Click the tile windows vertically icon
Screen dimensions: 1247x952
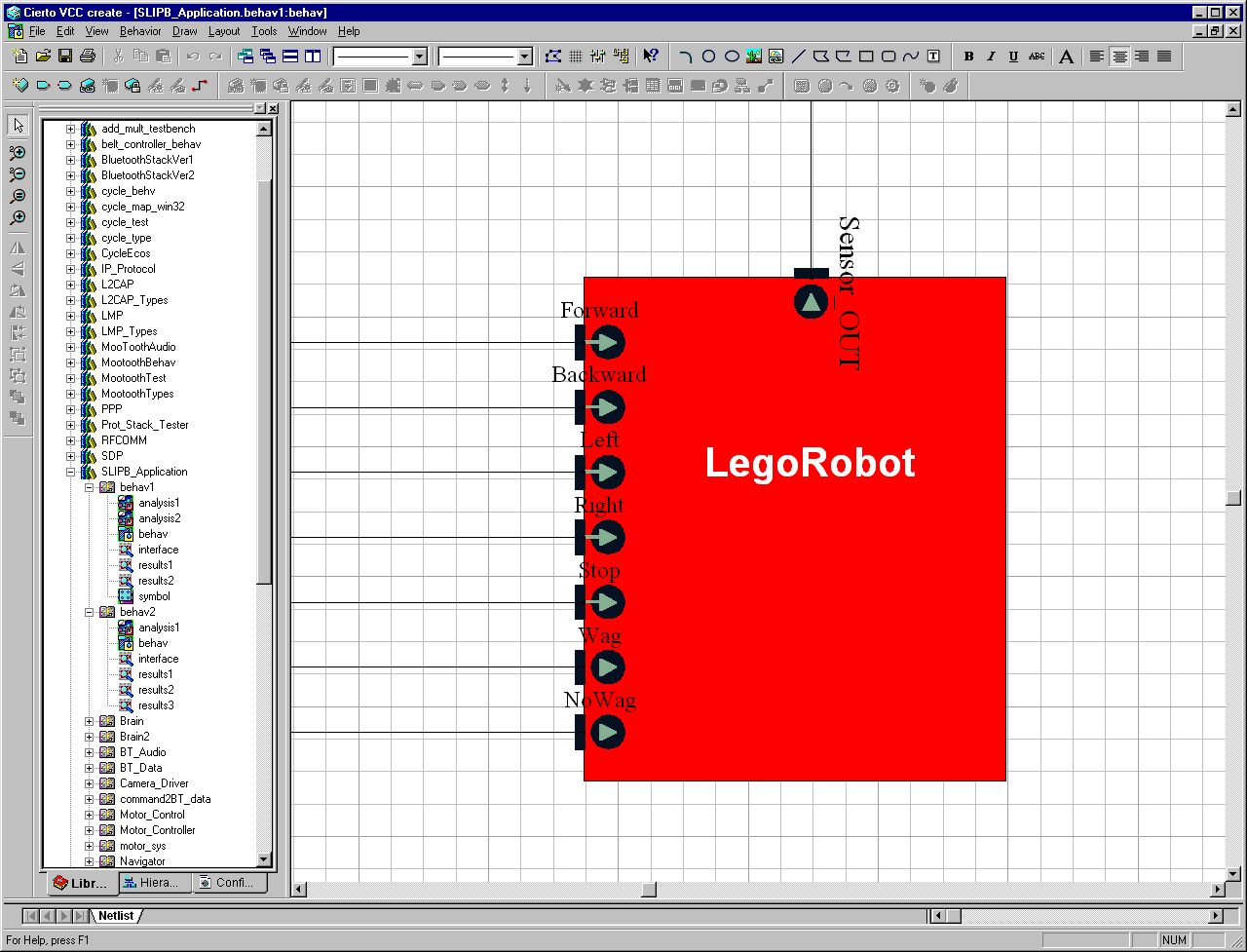(x=313, y=57)
